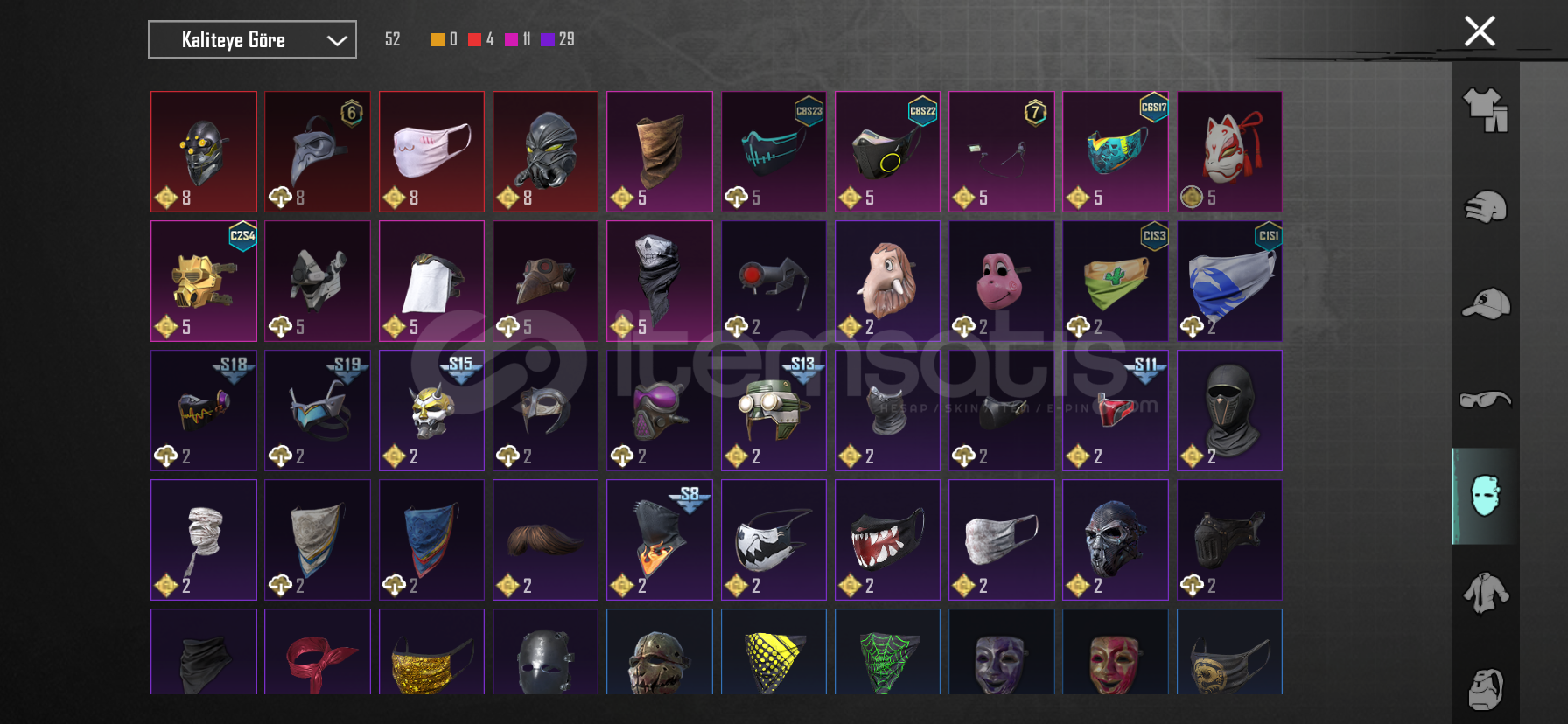The width and height of the screenshot is (1568, 724).
Task: Open the cap headwear category icon
Action: pyautogui.click(x=1486, y=303)
